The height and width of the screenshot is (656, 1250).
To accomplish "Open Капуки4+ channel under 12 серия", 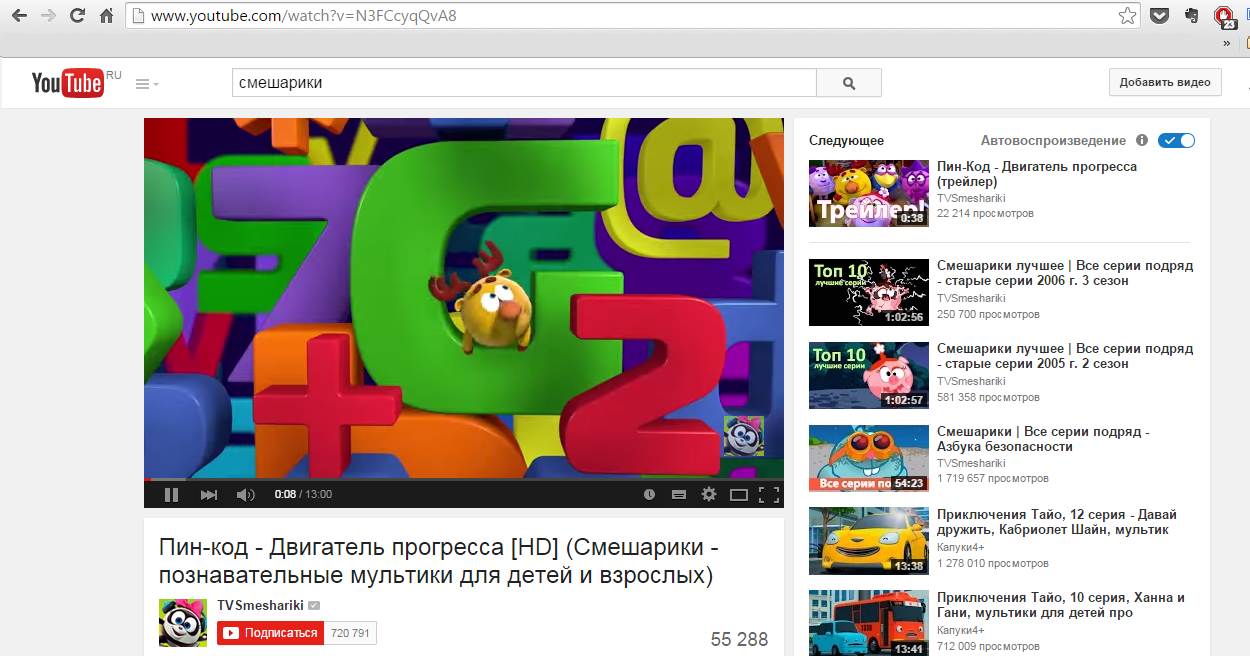I will coord(961,547).
